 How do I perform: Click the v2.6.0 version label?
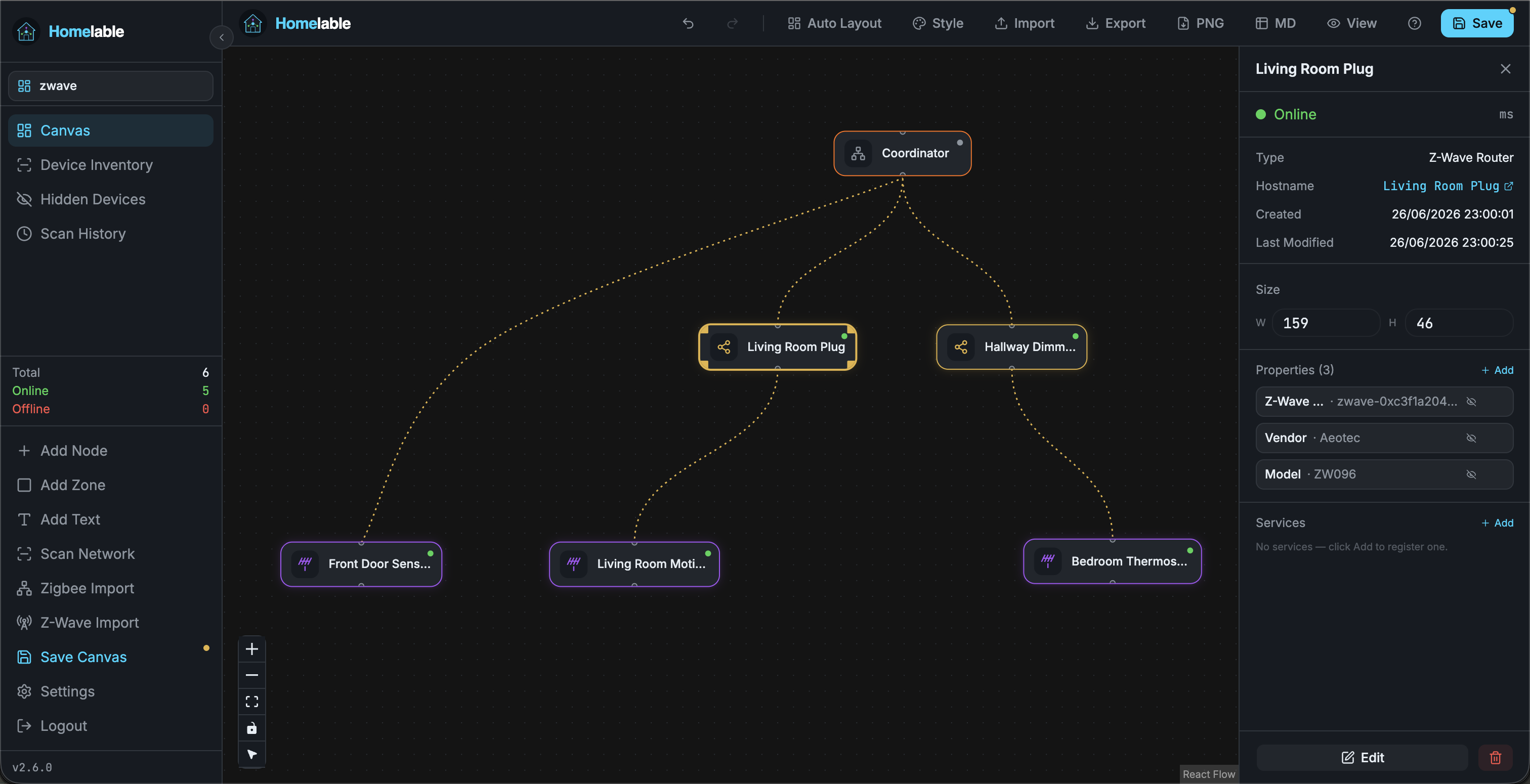(x=32, y=767)
